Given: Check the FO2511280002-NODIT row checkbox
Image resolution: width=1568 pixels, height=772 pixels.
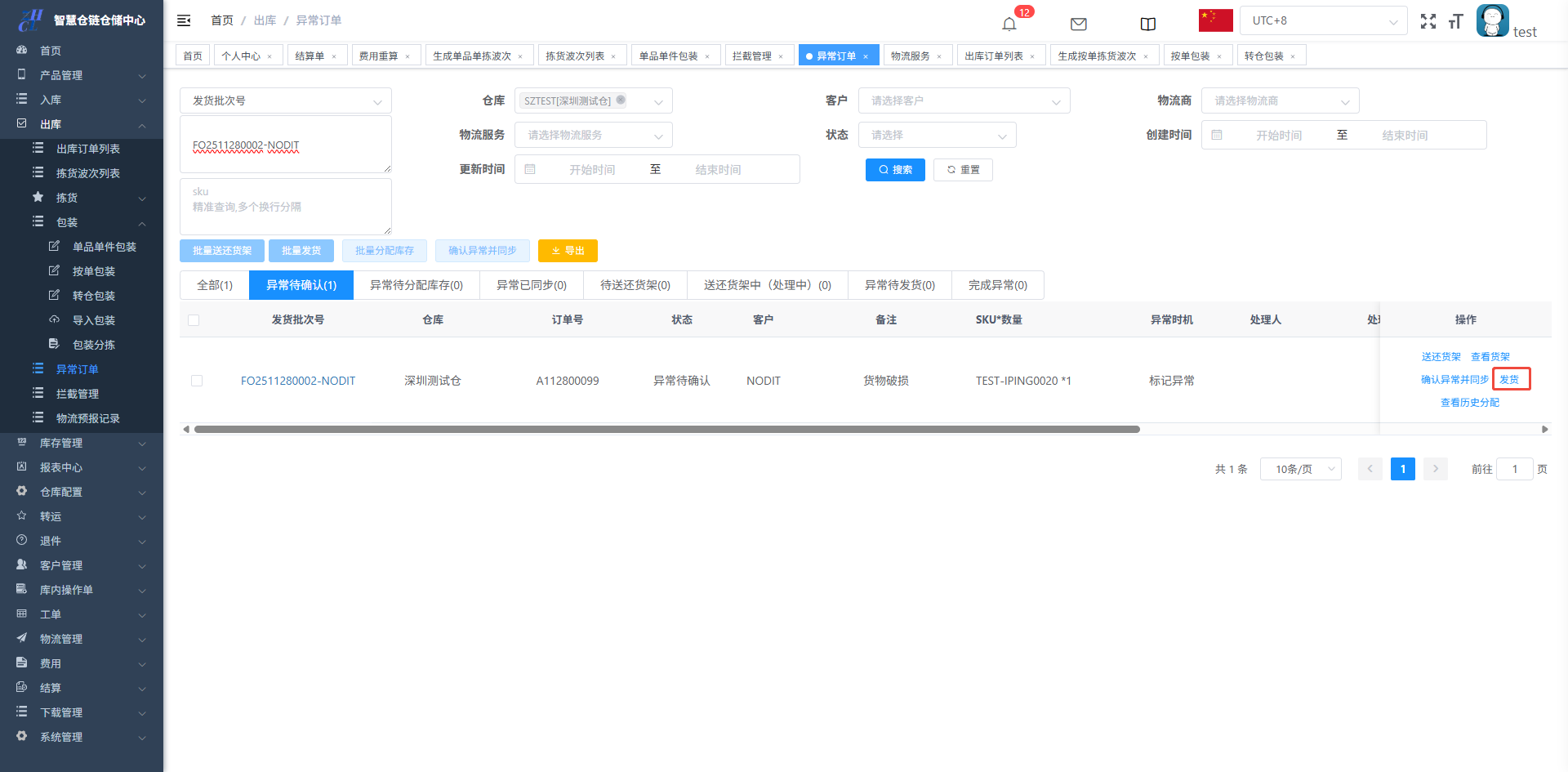Looking at the screenshot, I should (x=197, y=381).
